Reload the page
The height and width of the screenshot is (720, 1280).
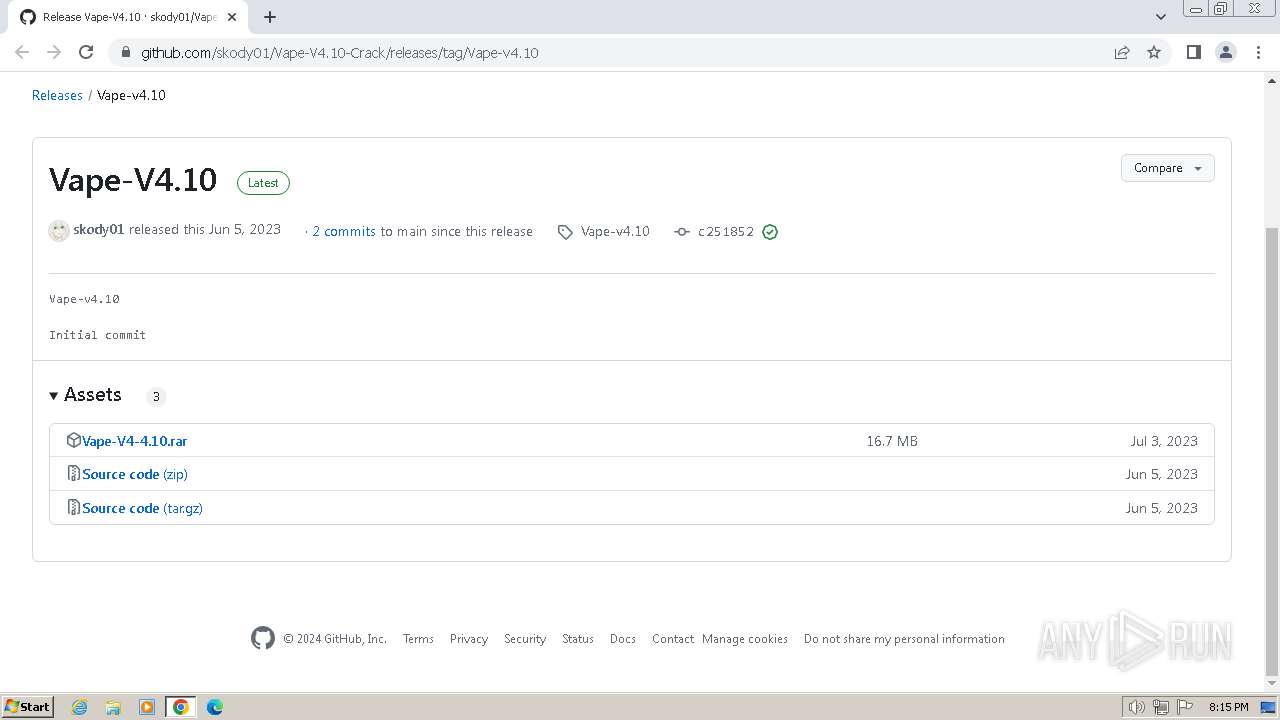coord(86,52)
